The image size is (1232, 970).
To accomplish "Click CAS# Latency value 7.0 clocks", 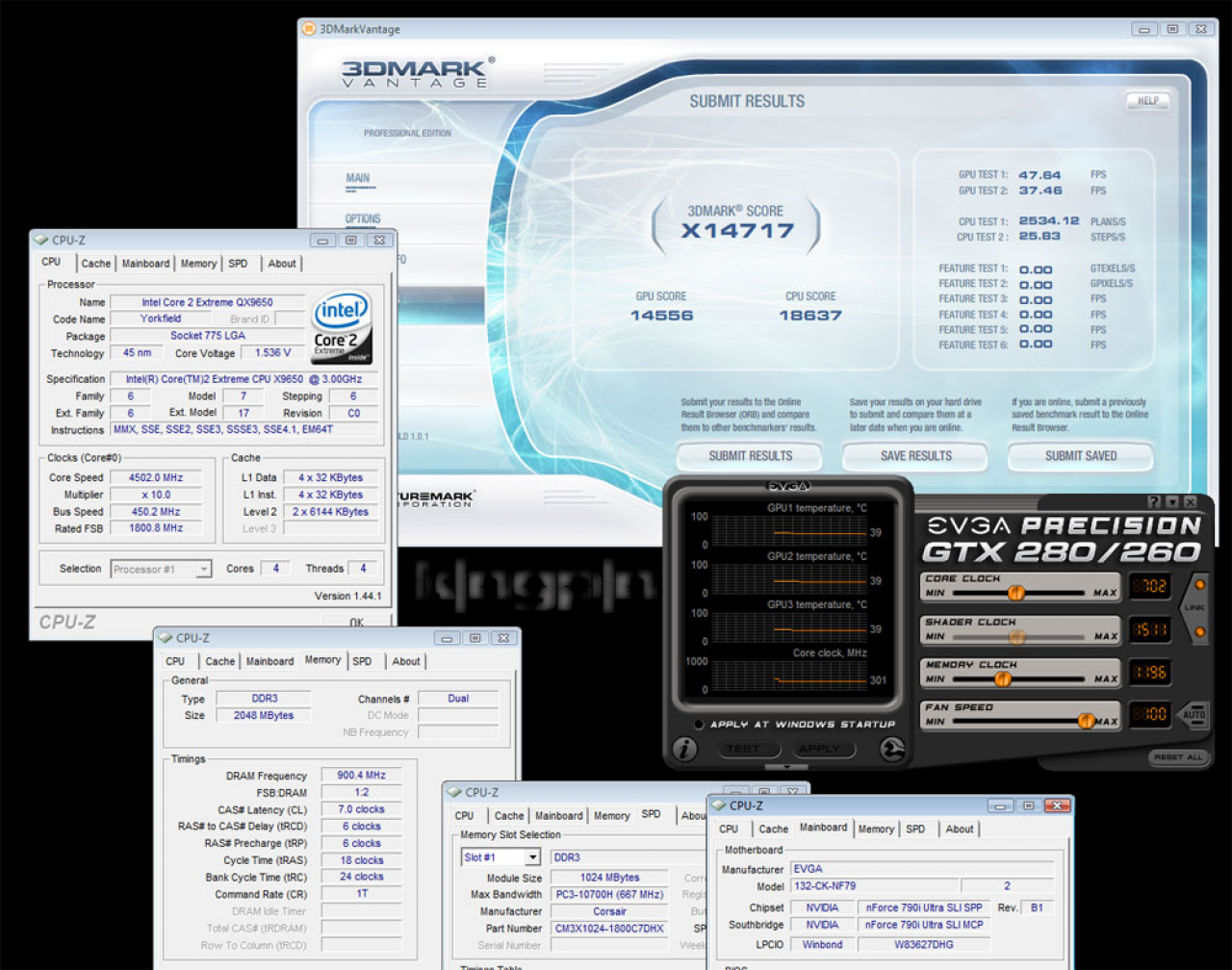I will coord(362,809).
